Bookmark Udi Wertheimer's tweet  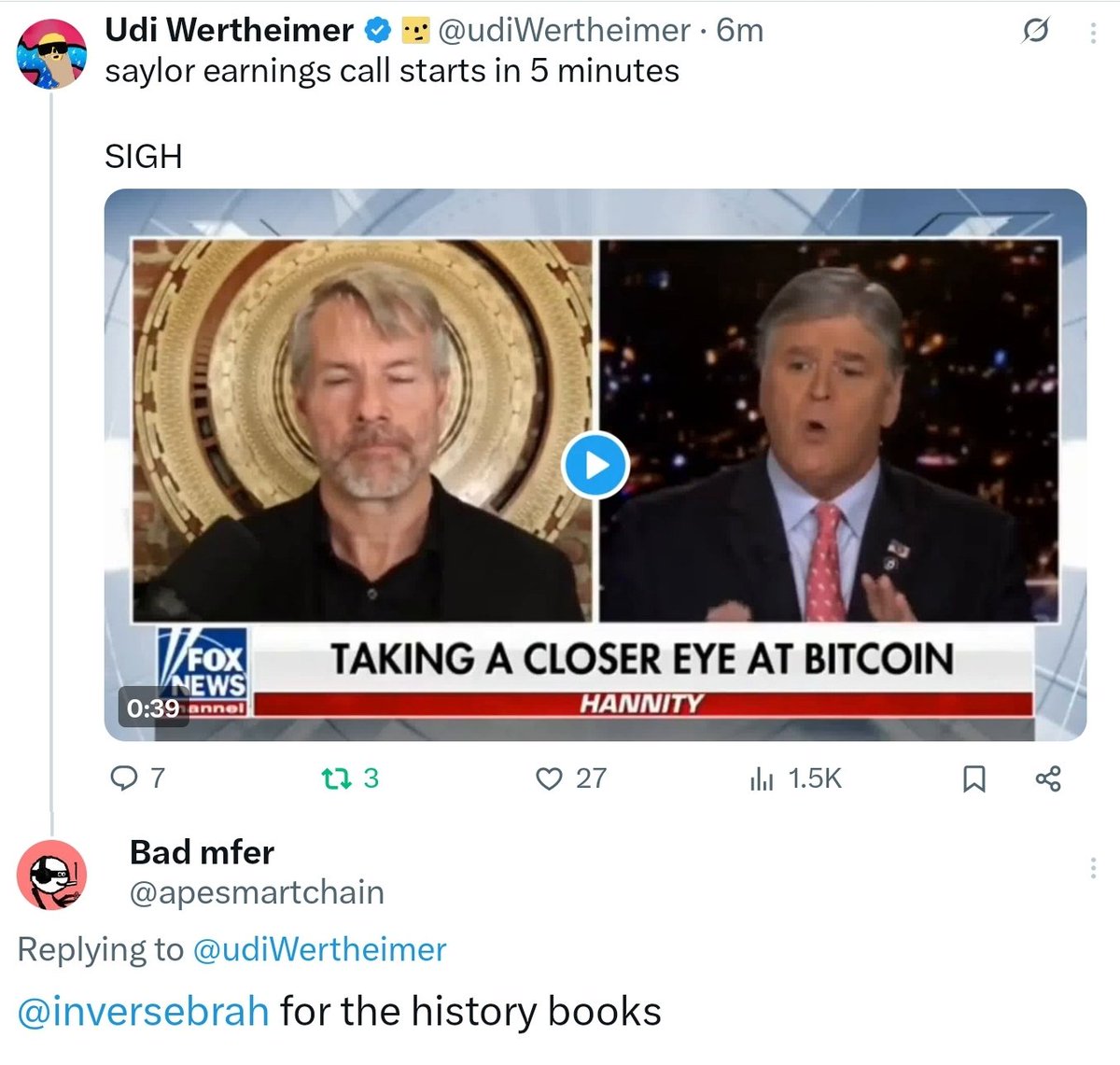[973, 778]
